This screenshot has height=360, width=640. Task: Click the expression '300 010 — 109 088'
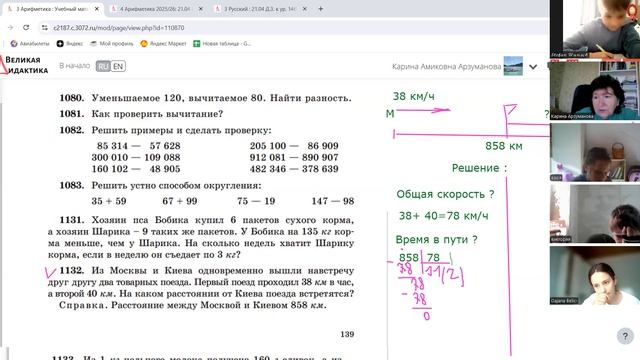tap(136, 157)
